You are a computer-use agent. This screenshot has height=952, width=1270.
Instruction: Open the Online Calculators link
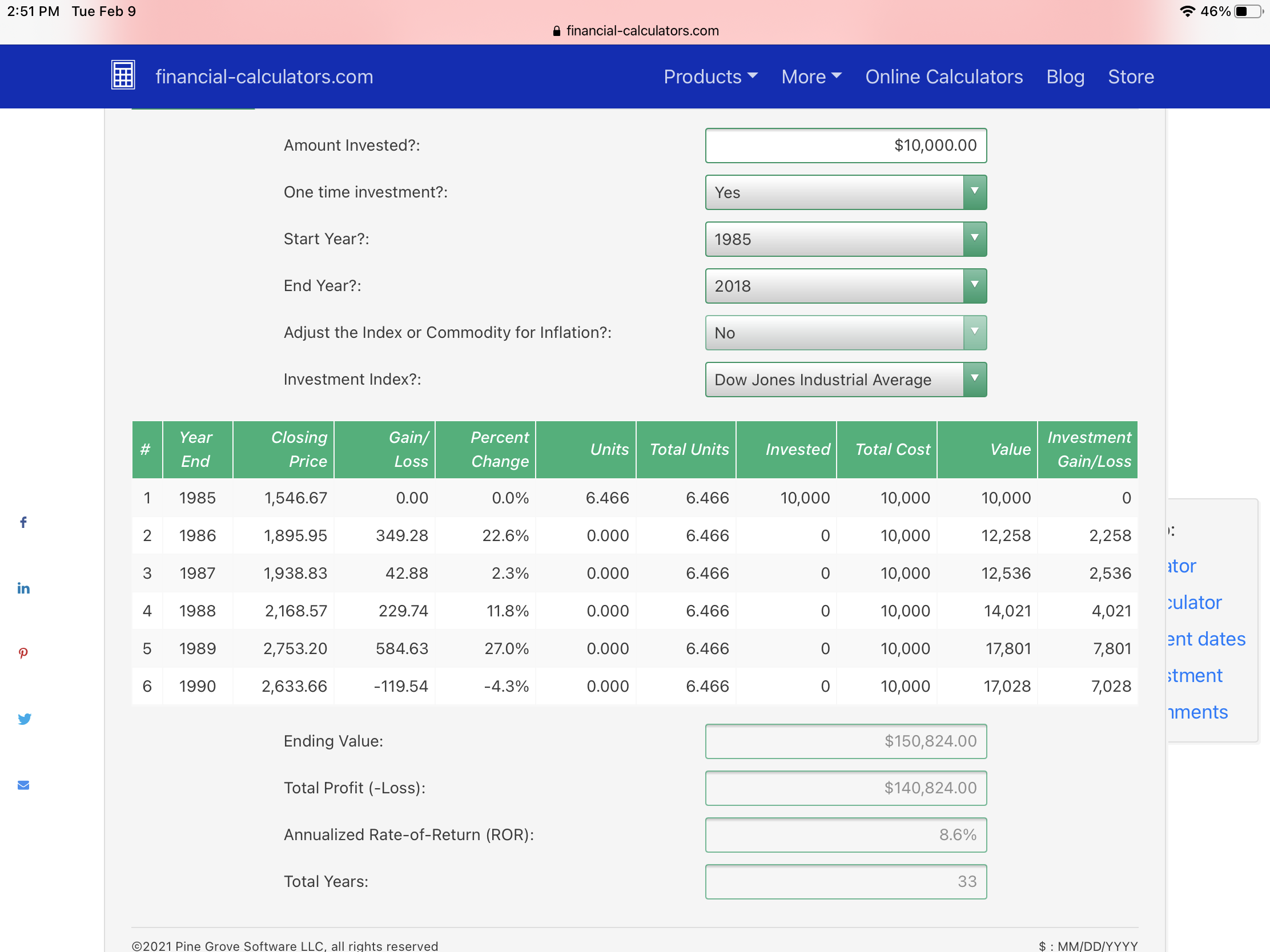tap(943, 76)
